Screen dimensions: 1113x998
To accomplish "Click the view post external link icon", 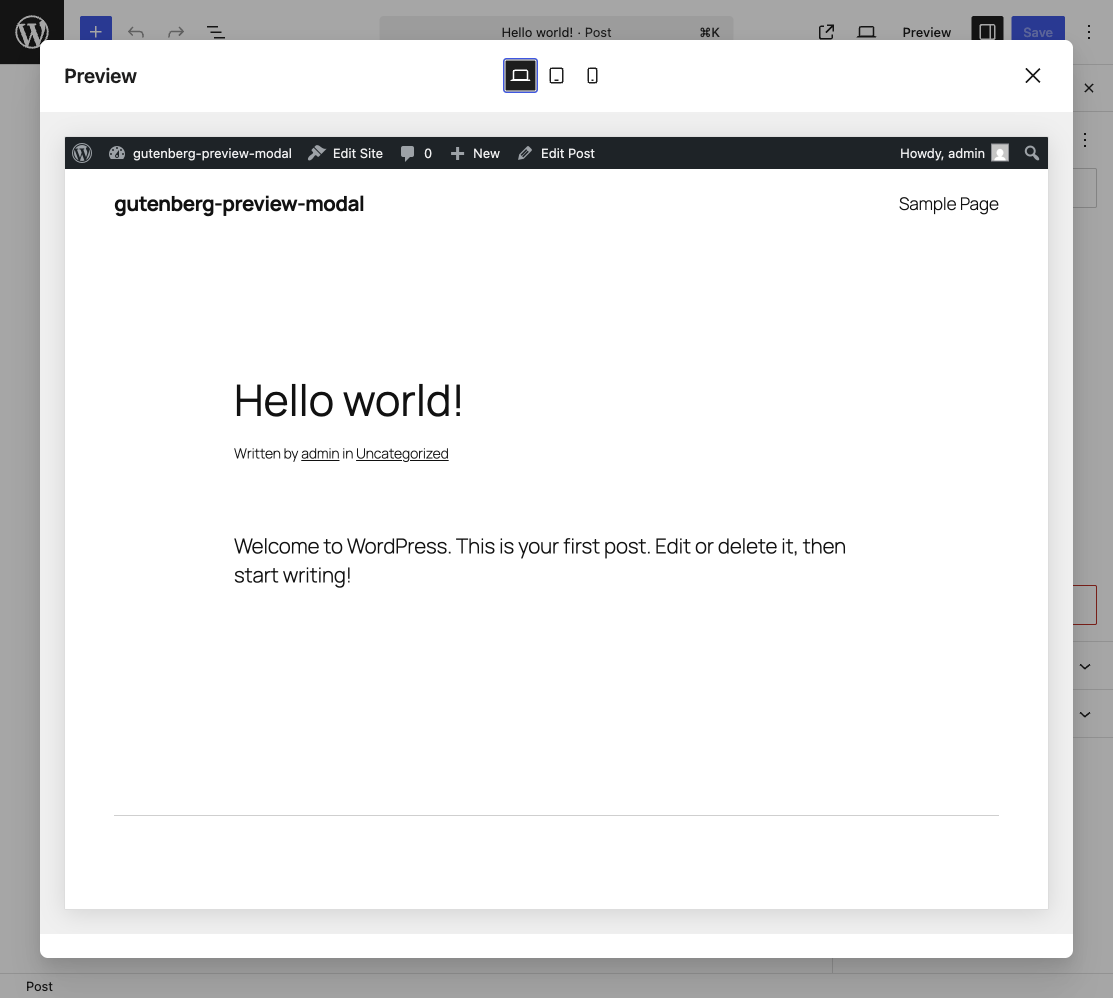I will [x=826, y=32].
